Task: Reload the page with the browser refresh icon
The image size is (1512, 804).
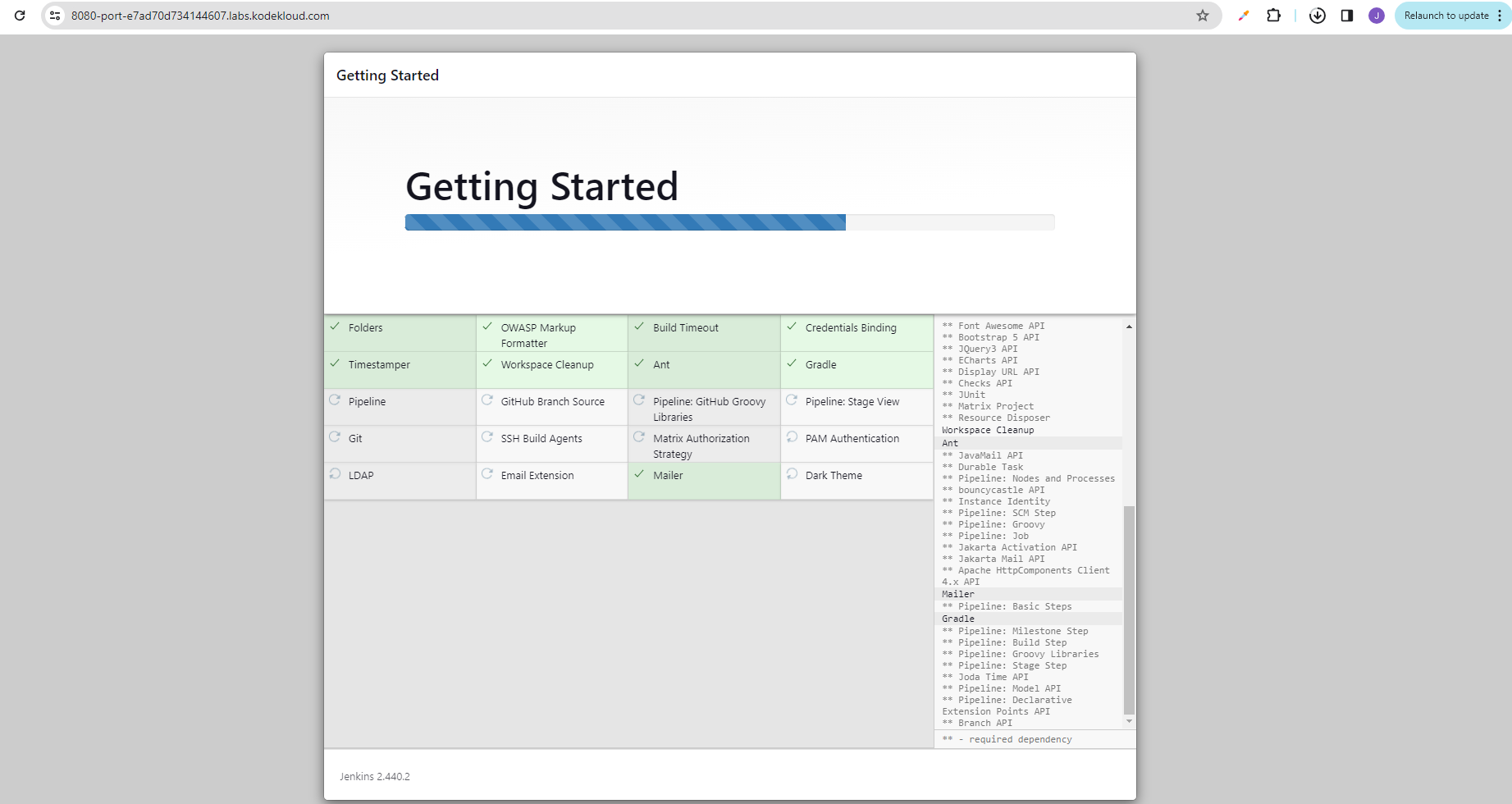Action: [x=20, y=16]
